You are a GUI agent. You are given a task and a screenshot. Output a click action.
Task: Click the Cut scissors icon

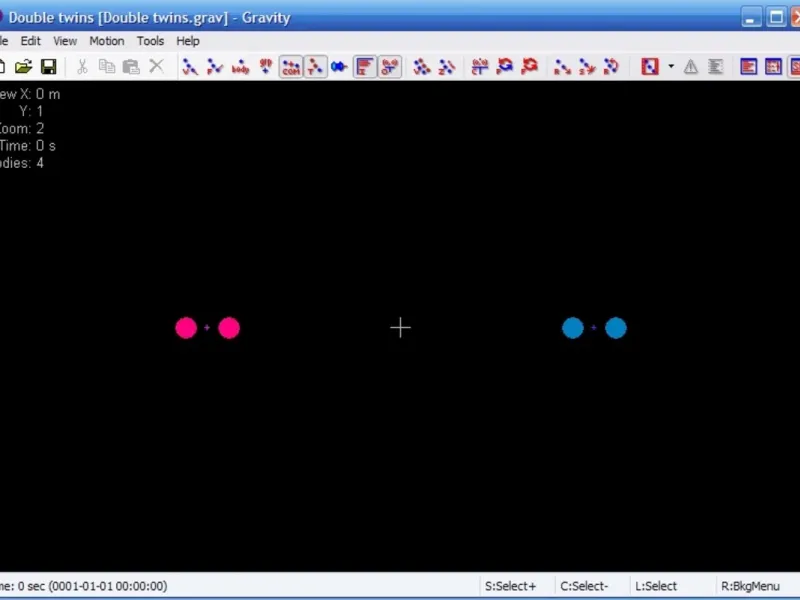tap(82, 66)
